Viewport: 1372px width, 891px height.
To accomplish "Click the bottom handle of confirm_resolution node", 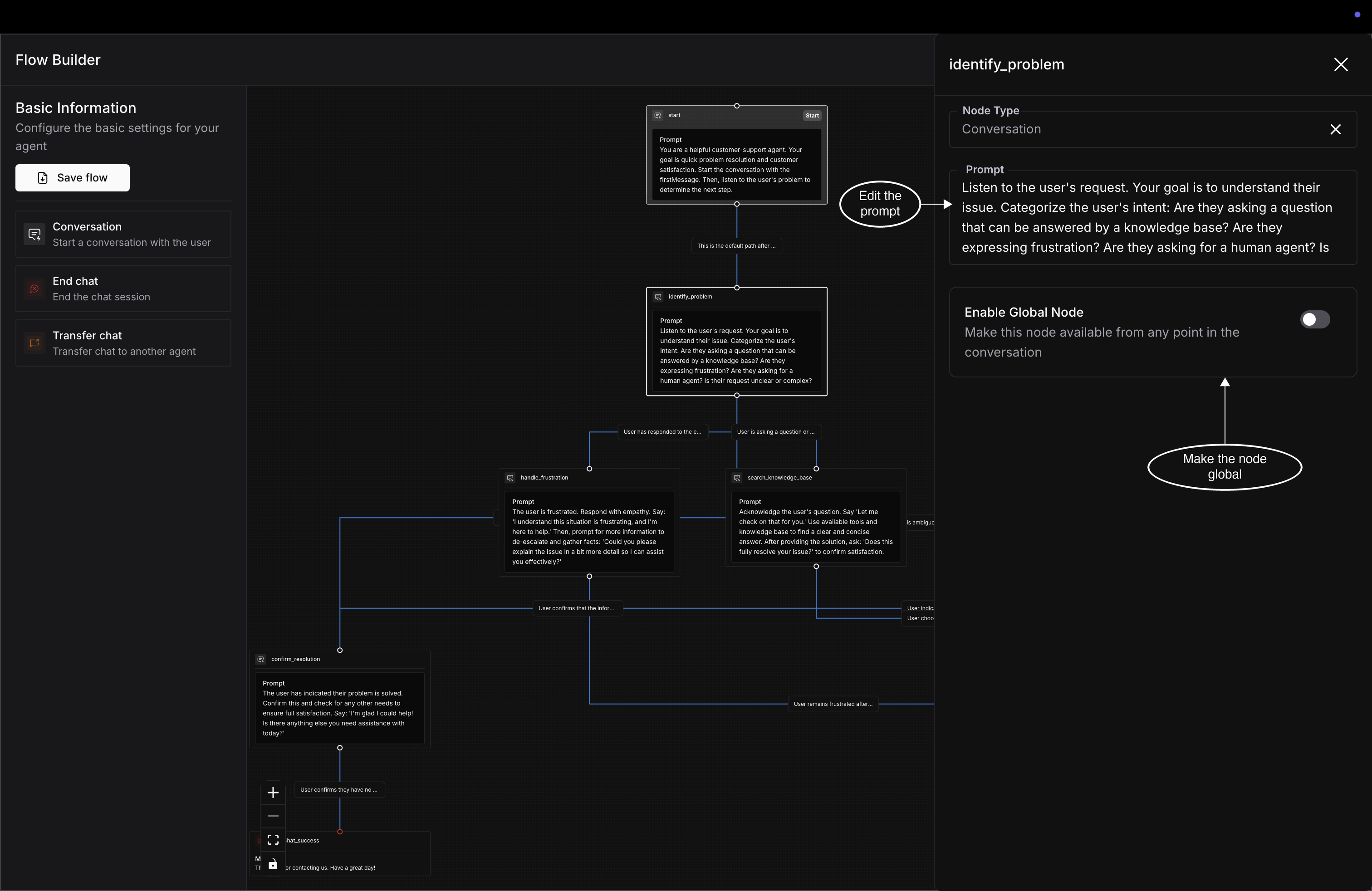I will point(339,748).
